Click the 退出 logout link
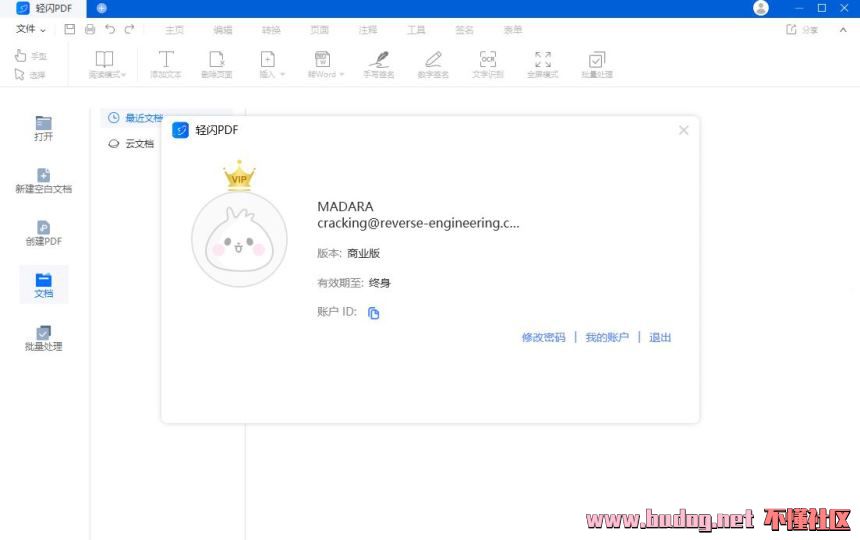Image resolution: width=860 pixels, height=540 pixels. (x=660, y=337)
